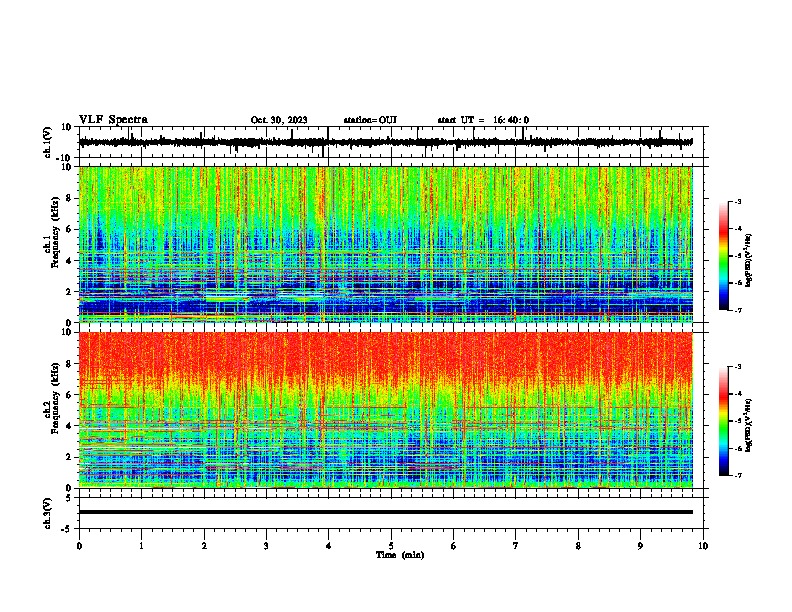Click the color scale bar beside ch.1 spectrogram
This screenshot has height=612, width=792.
724,256
